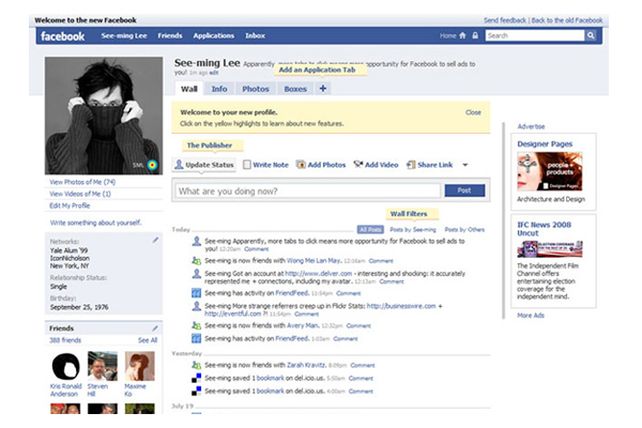Click friend icon beside Wong Mei Lan May story
This screenshot has height=428, width=642.
click(x=197, y=260)
